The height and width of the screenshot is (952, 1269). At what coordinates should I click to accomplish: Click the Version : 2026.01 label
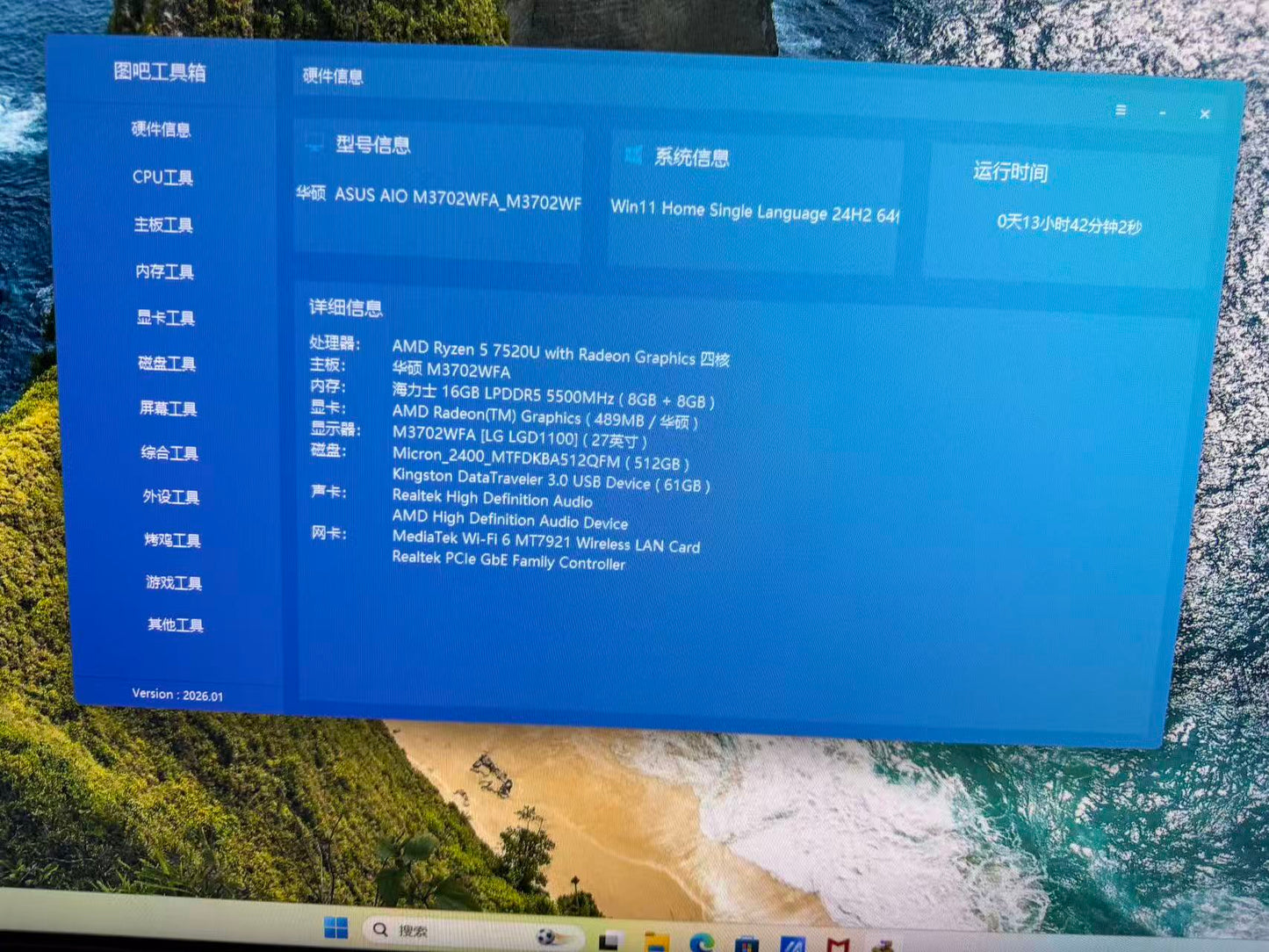(177, 695)
